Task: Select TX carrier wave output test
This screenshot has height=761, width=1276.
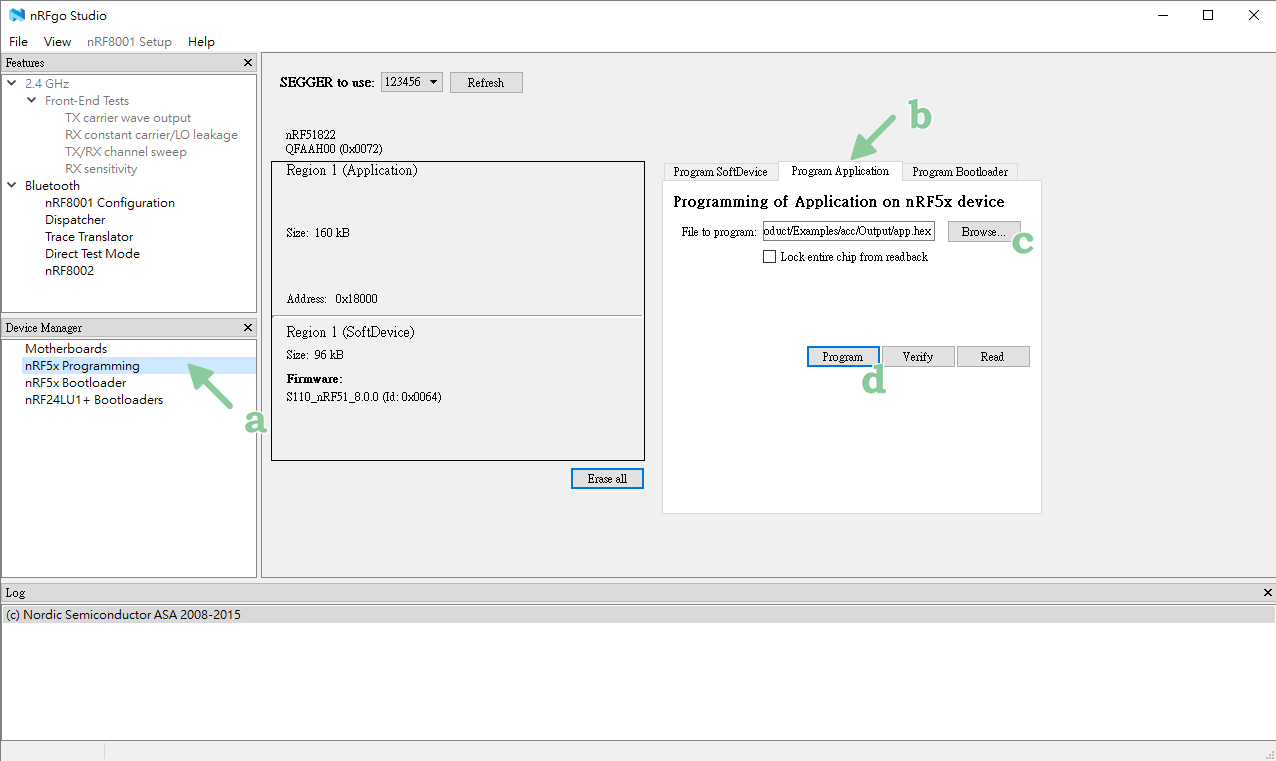Action: click(128, 118)
